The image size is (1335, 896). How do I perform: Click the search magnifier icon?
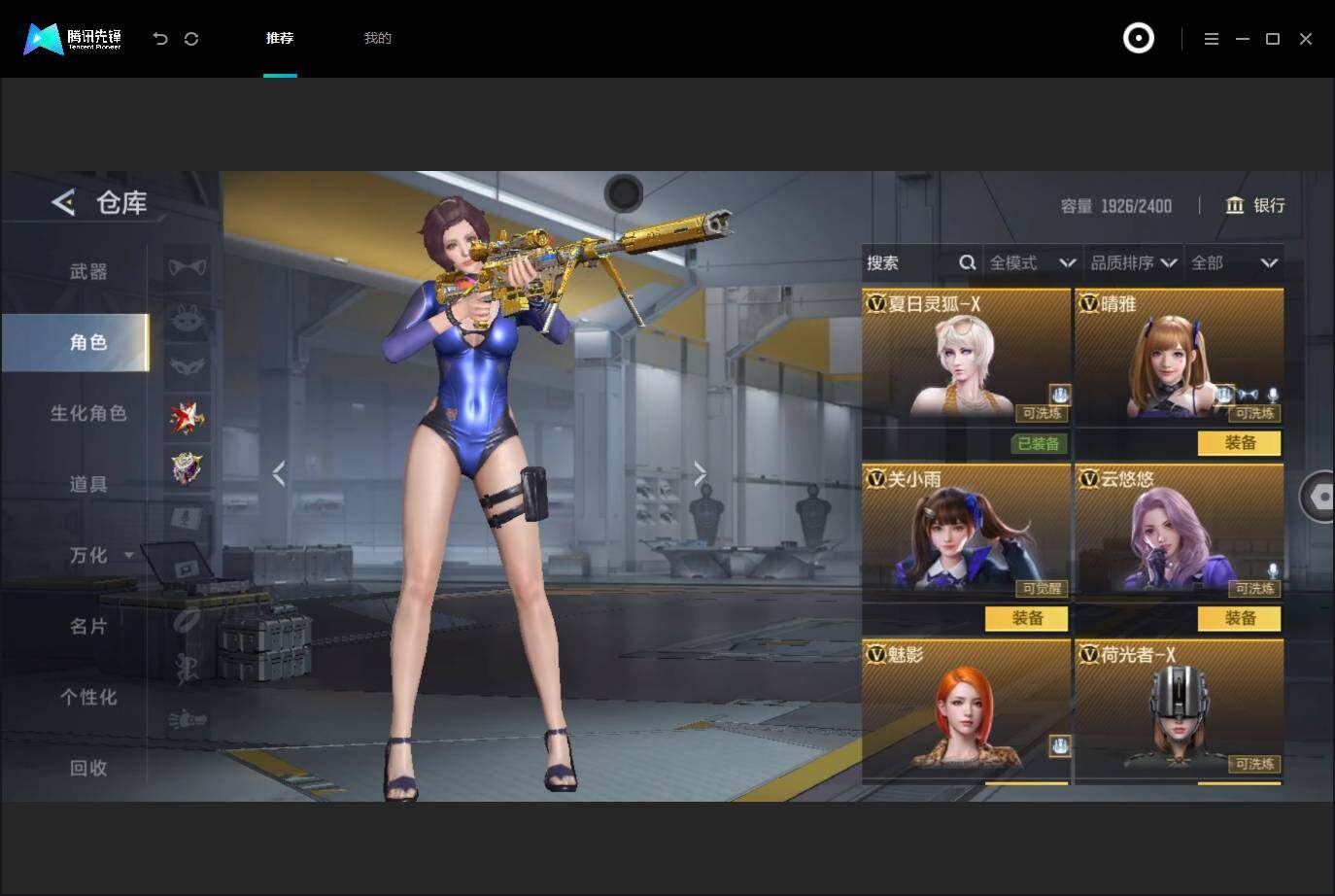(968, 262)
